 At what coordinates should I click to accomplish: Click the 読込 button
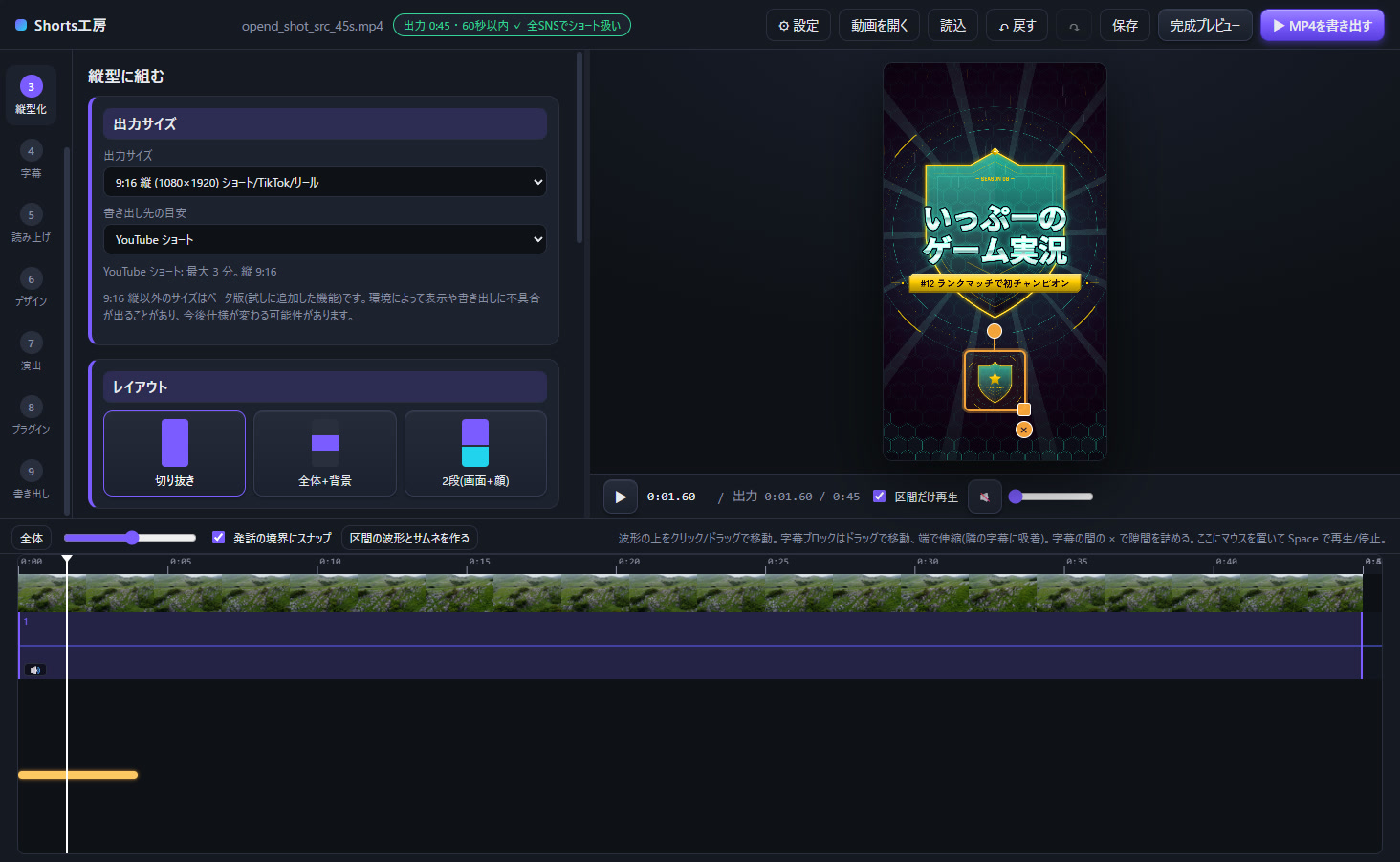pyautogui.click(x=952, y=26)
